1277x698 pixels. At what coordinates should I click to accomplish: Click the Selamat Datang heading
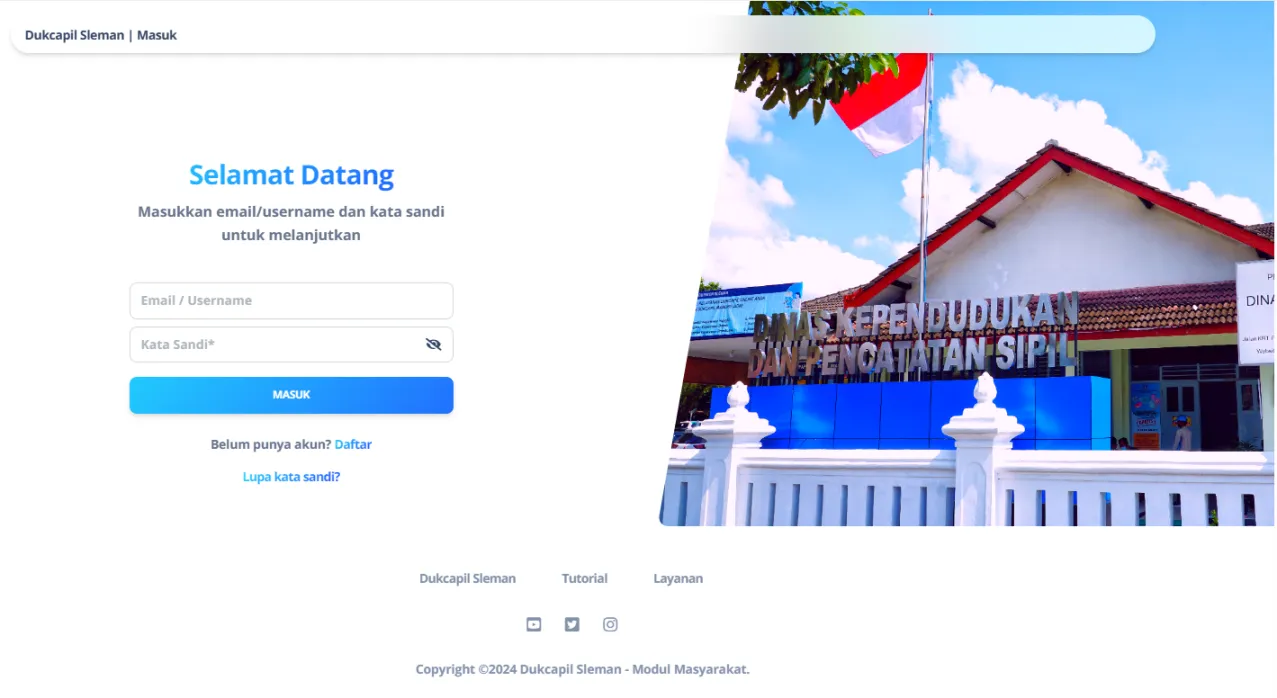point(291,174)
